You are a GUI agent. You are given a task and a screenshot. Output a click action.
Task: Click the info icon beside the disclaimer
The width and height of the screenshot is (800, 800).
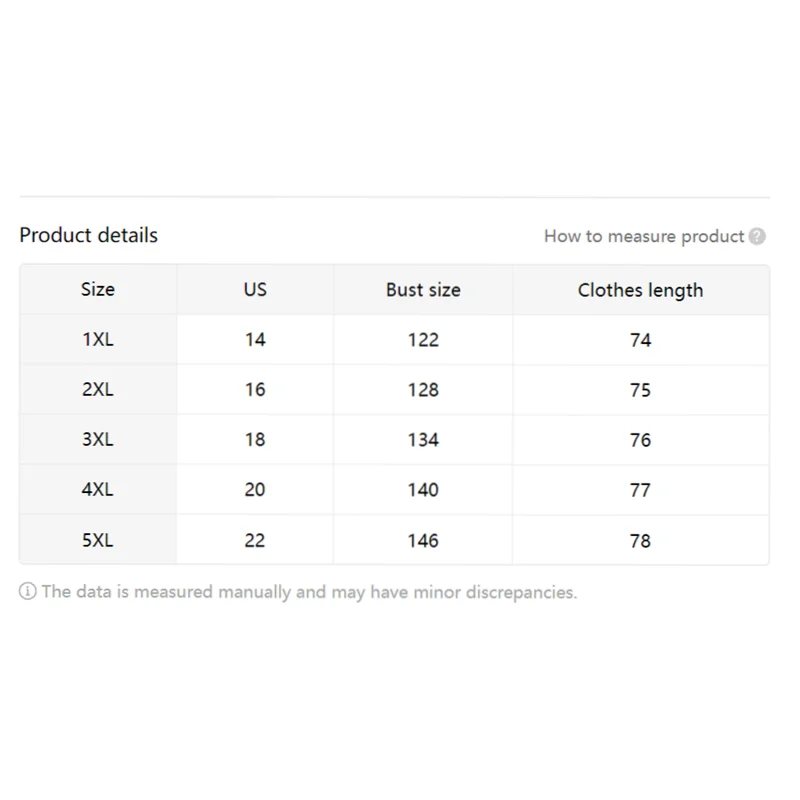point(28,591)
